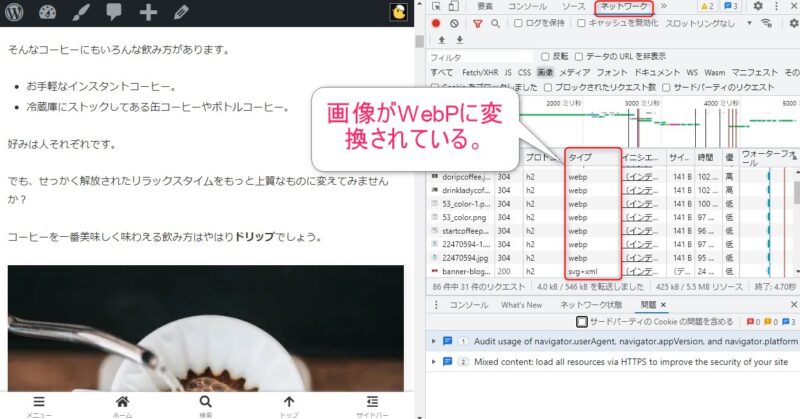This screenshot has width=800, height=419.
Task: Click the page vertical scrollbar thumb
Action: (419, 41)
